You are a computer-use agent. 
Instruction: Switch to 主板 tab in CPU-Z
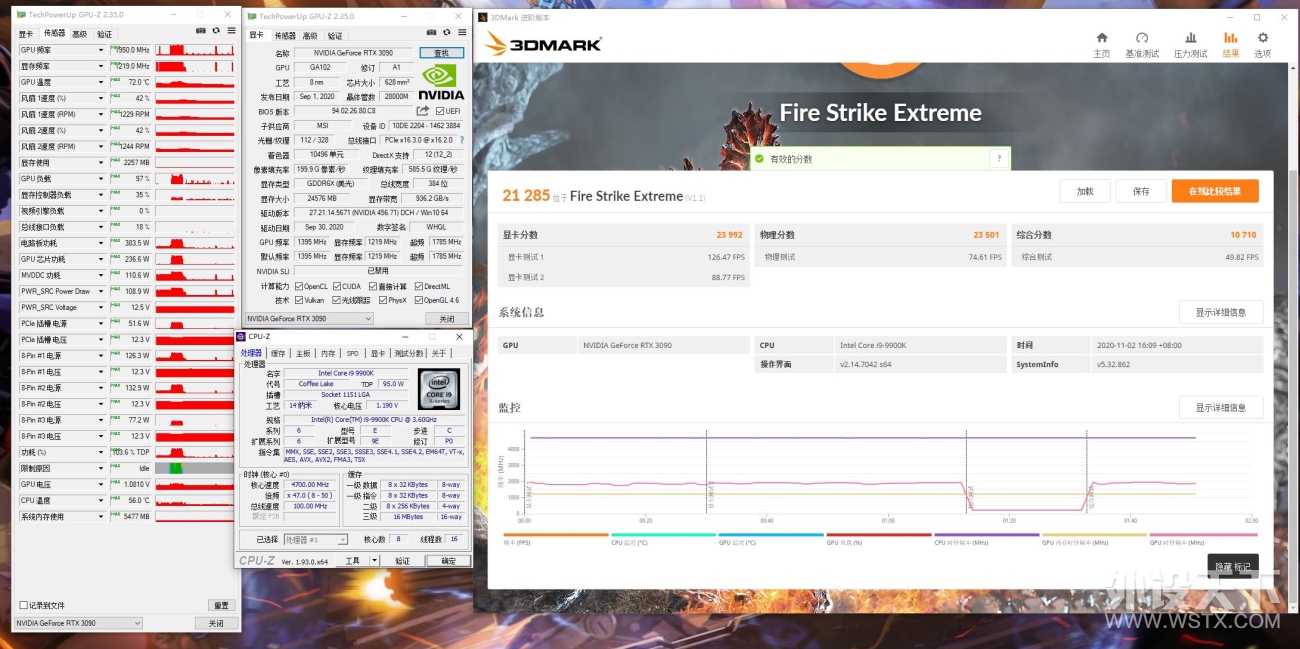click(x=303, y=353)
